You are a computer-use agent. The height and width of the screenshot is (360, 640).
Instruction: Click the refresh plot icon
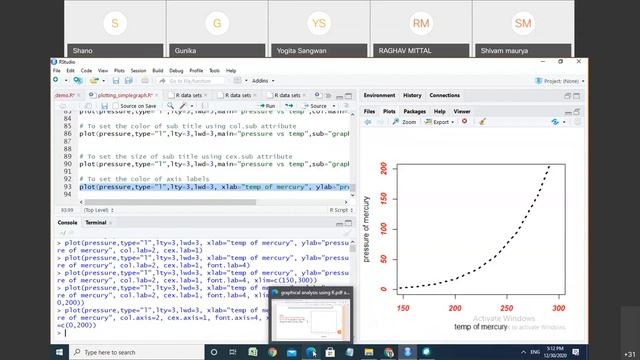pyautogui.click(x=555, y=122)
